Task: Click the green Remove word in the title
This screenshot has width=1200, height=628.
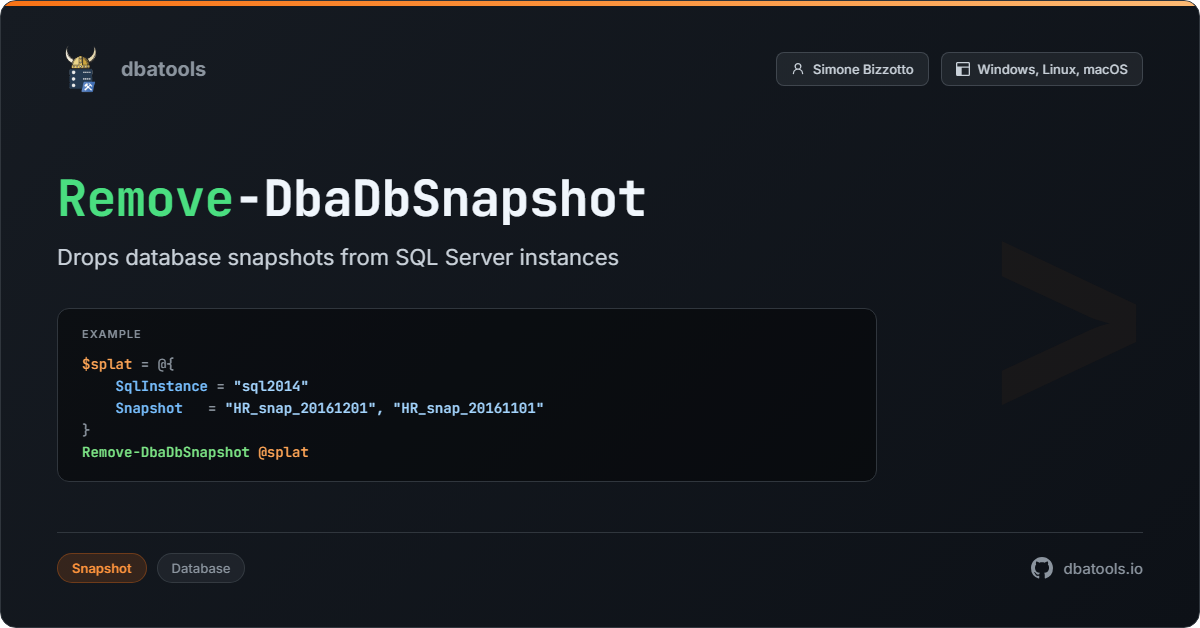Action: coord(145,200)
